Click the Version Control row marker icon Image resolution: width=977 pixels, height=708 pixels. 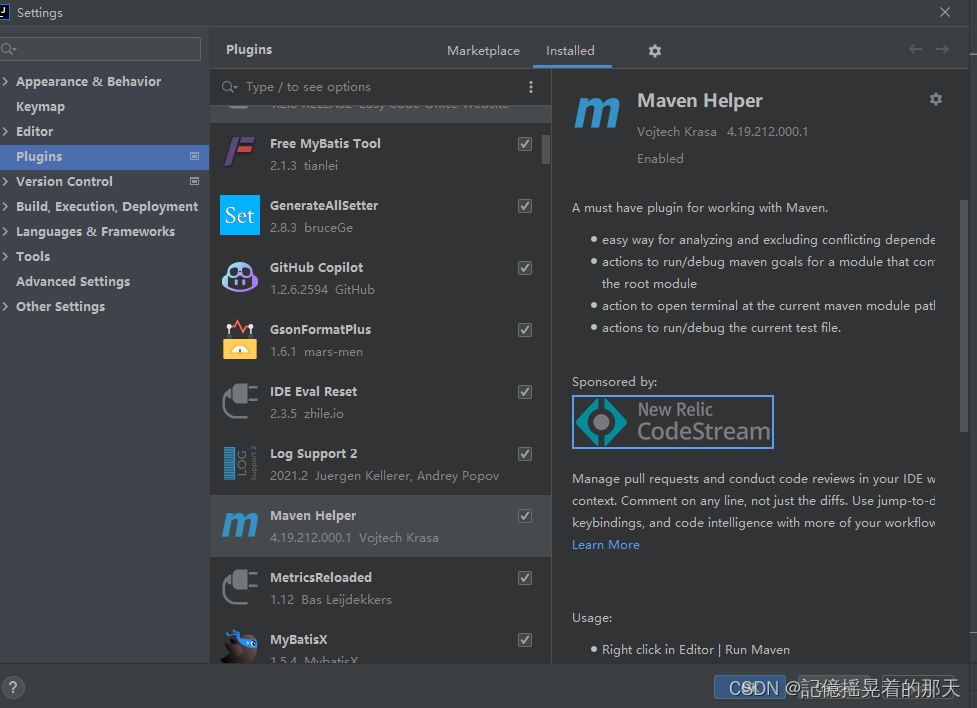point(194,181)
